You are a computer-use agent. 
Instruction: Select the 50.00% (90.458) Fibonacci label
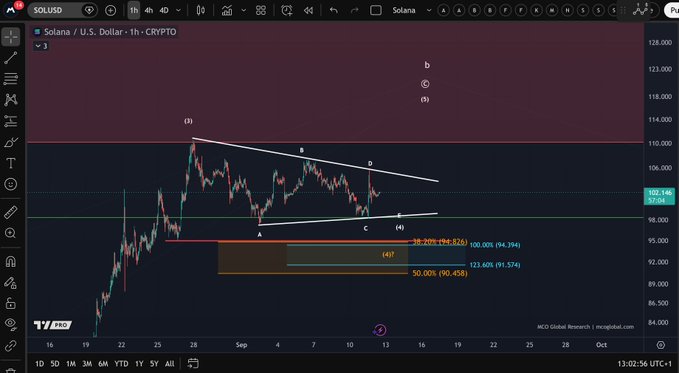click(x=440, y=273)
